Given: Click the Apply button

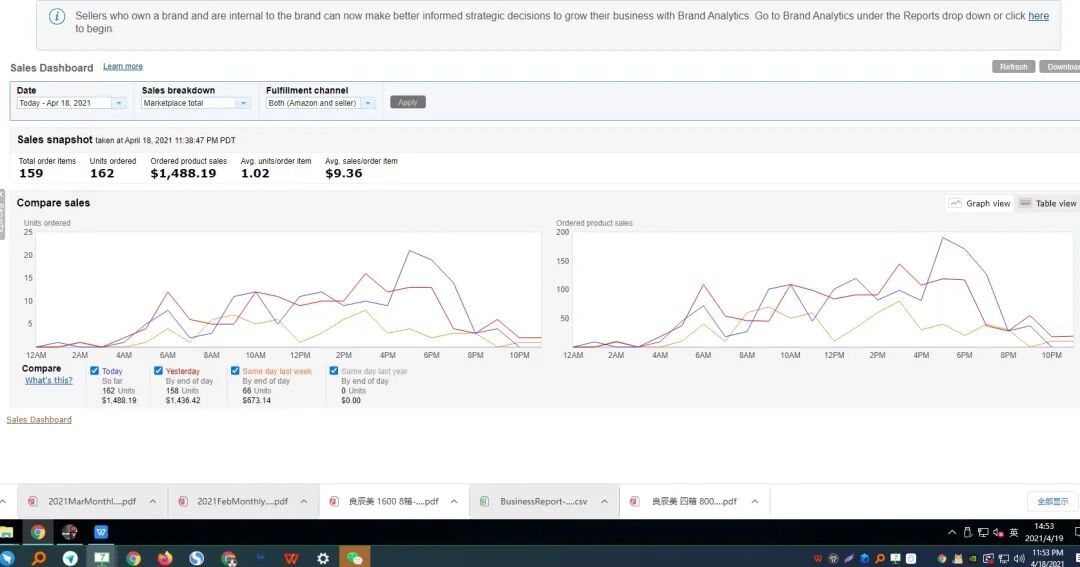Looking at the screenshot, I should coord(408,102).
